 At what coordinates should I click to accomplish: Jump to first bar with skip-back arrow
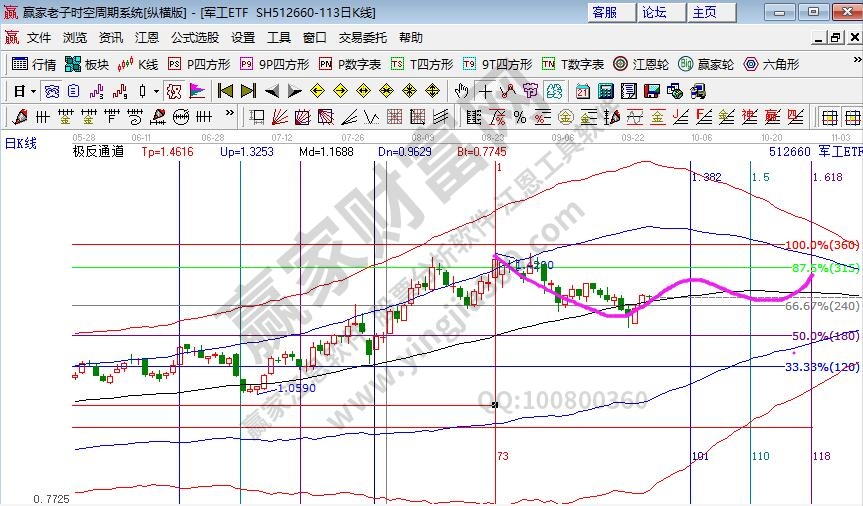tap(225, 91)
